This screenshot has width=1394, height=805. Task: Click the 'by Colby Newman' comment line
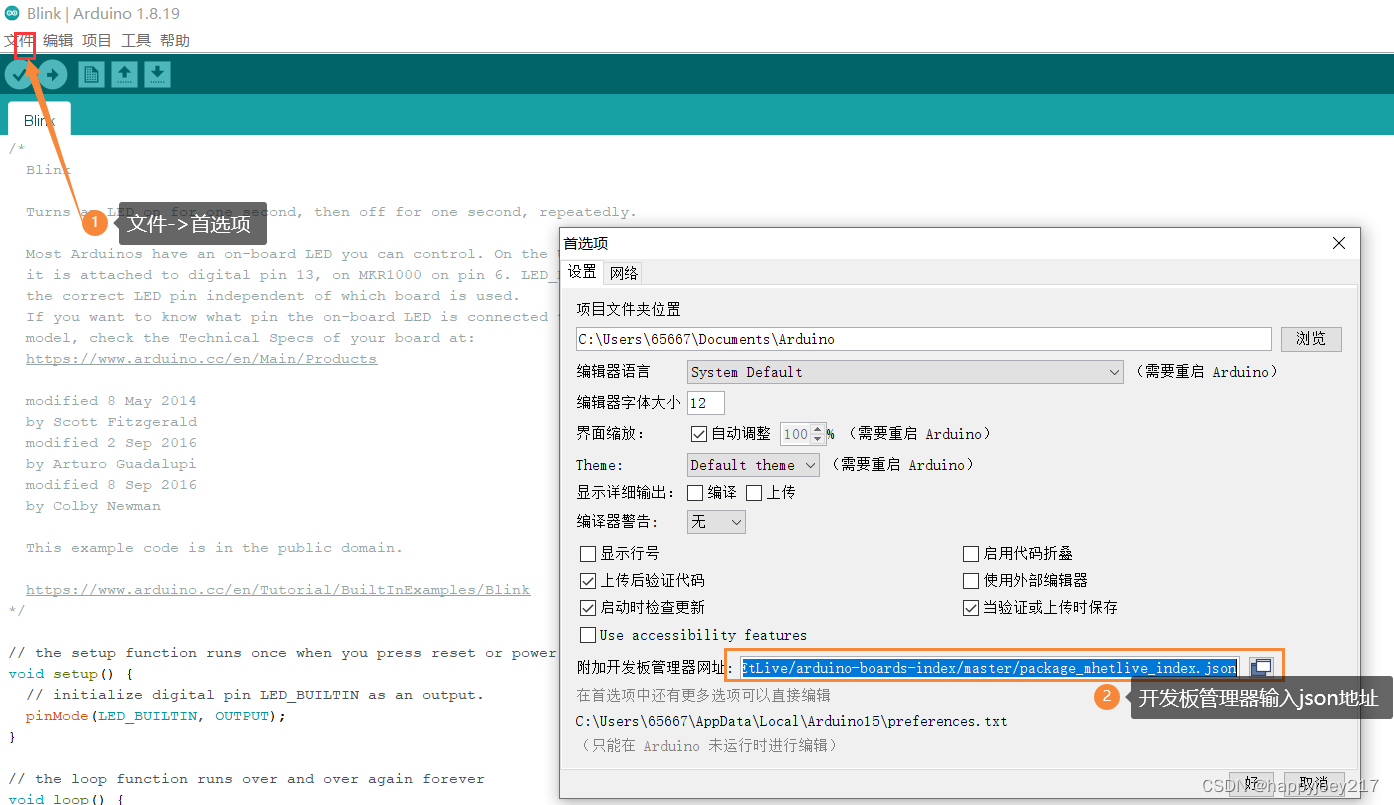point(93,506)
